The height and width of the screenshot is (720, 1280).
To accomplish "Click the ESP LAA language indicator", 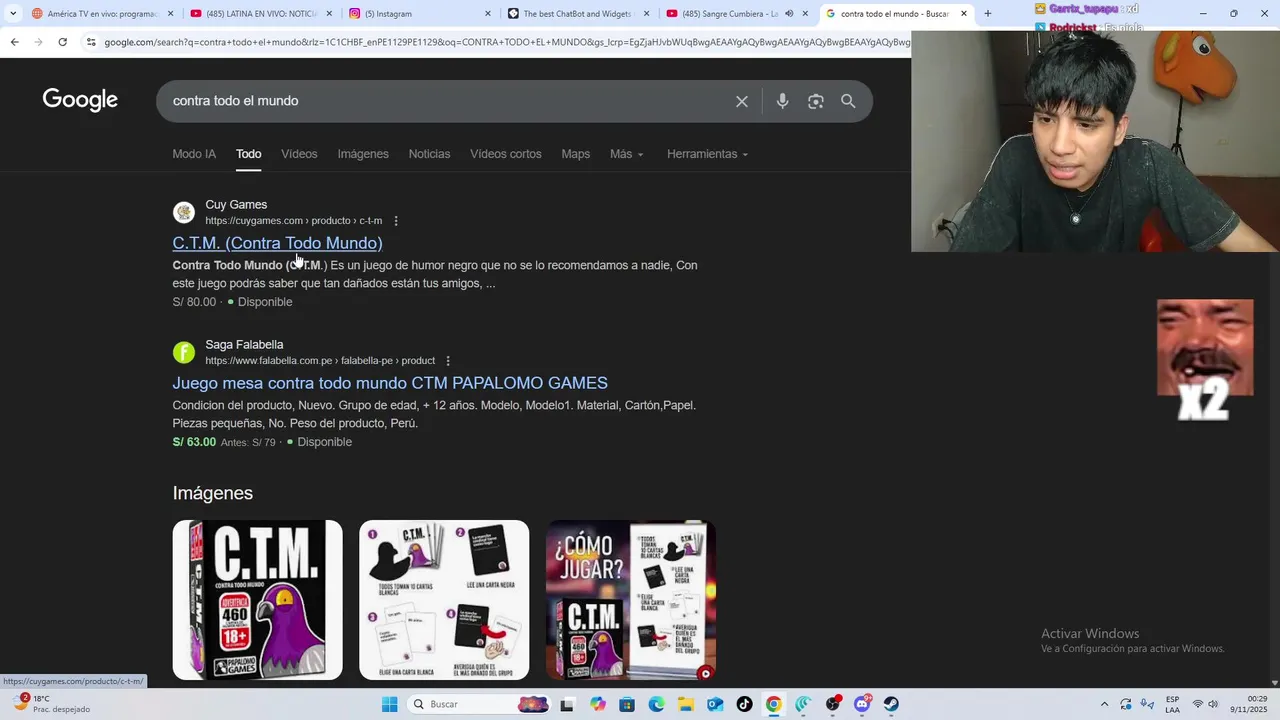I will 1172,704.
